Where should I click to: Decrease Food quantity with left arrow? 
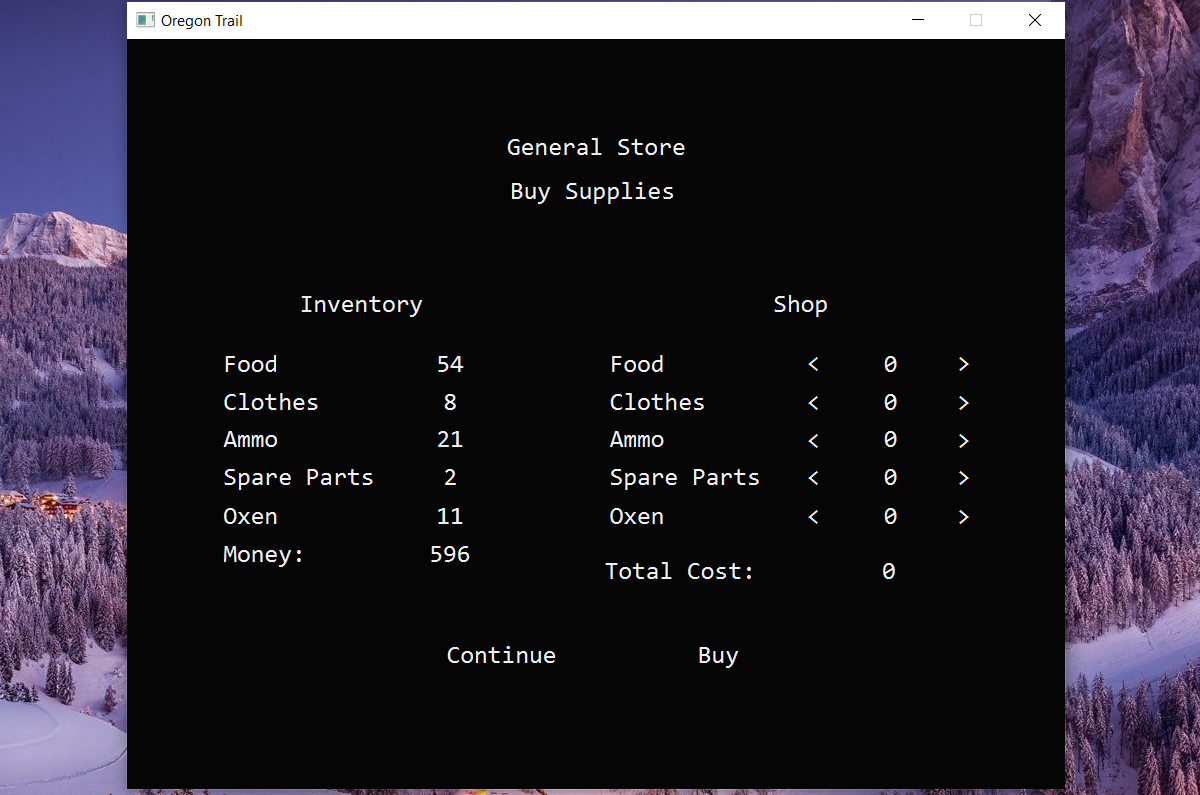coord(813,365)
